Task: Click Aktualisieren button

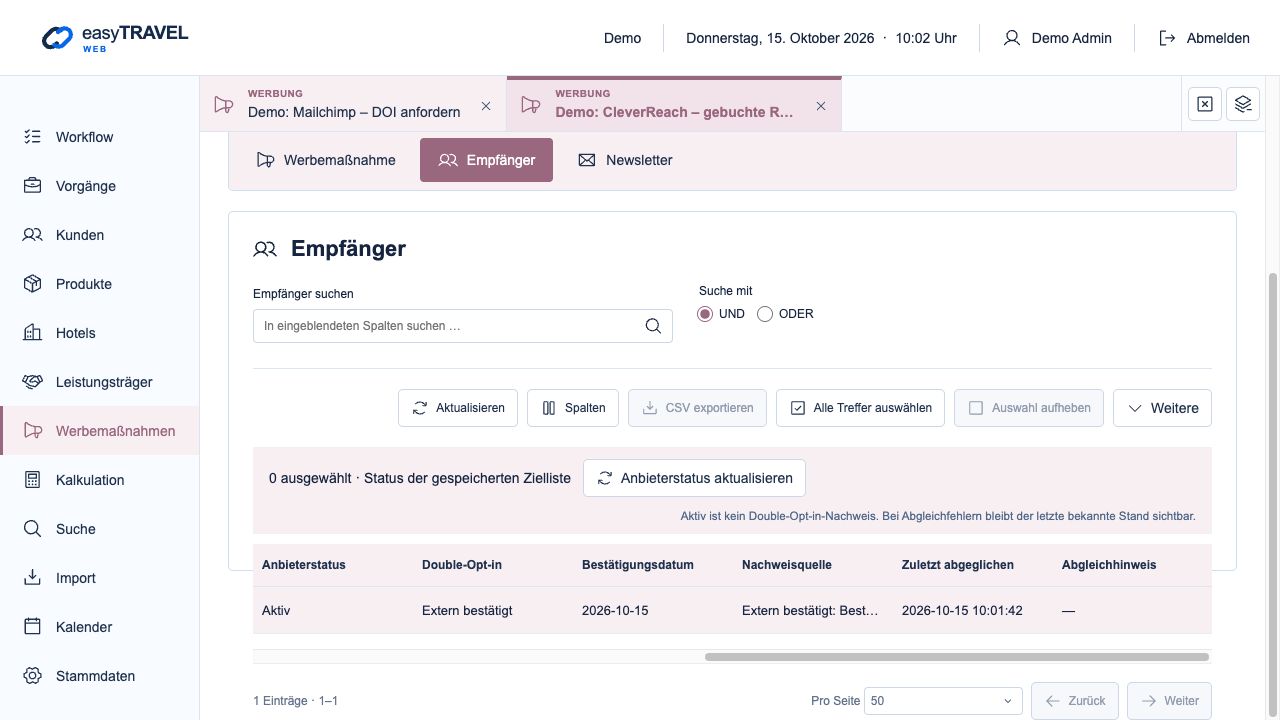Action: (458, 408)
